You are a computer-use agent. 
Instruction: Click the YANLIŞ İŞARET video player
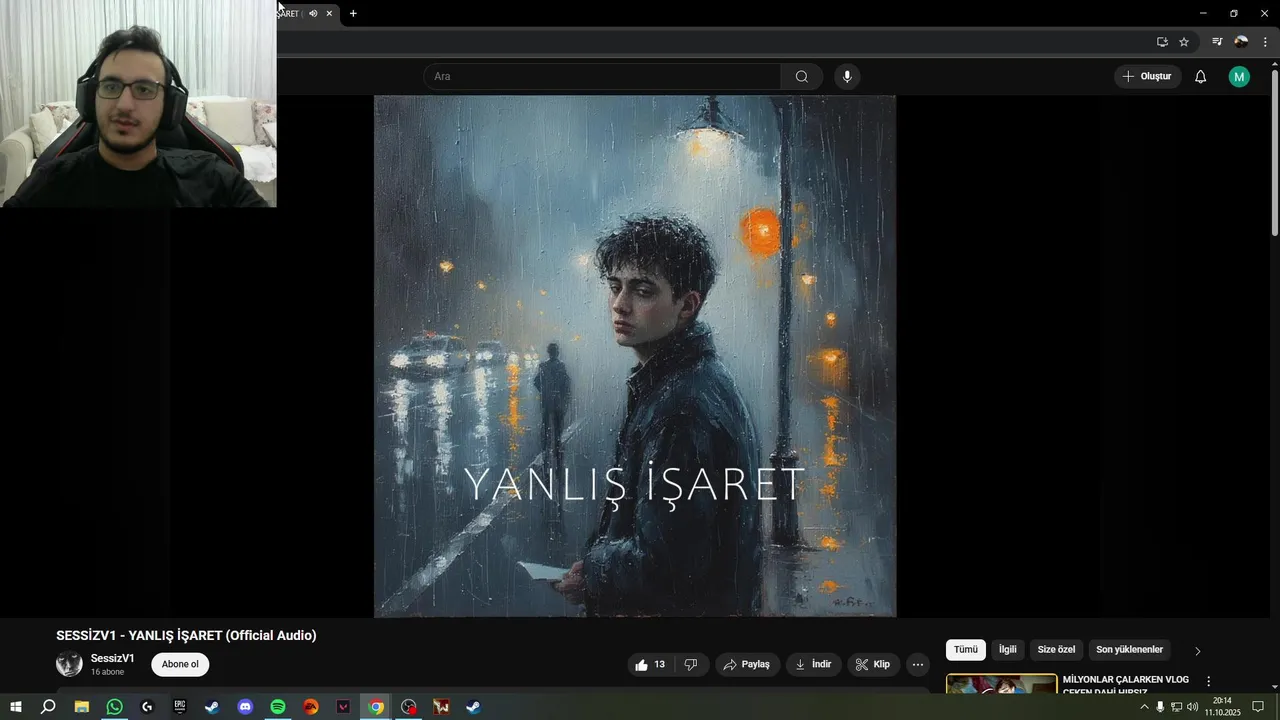pos(635,356)
